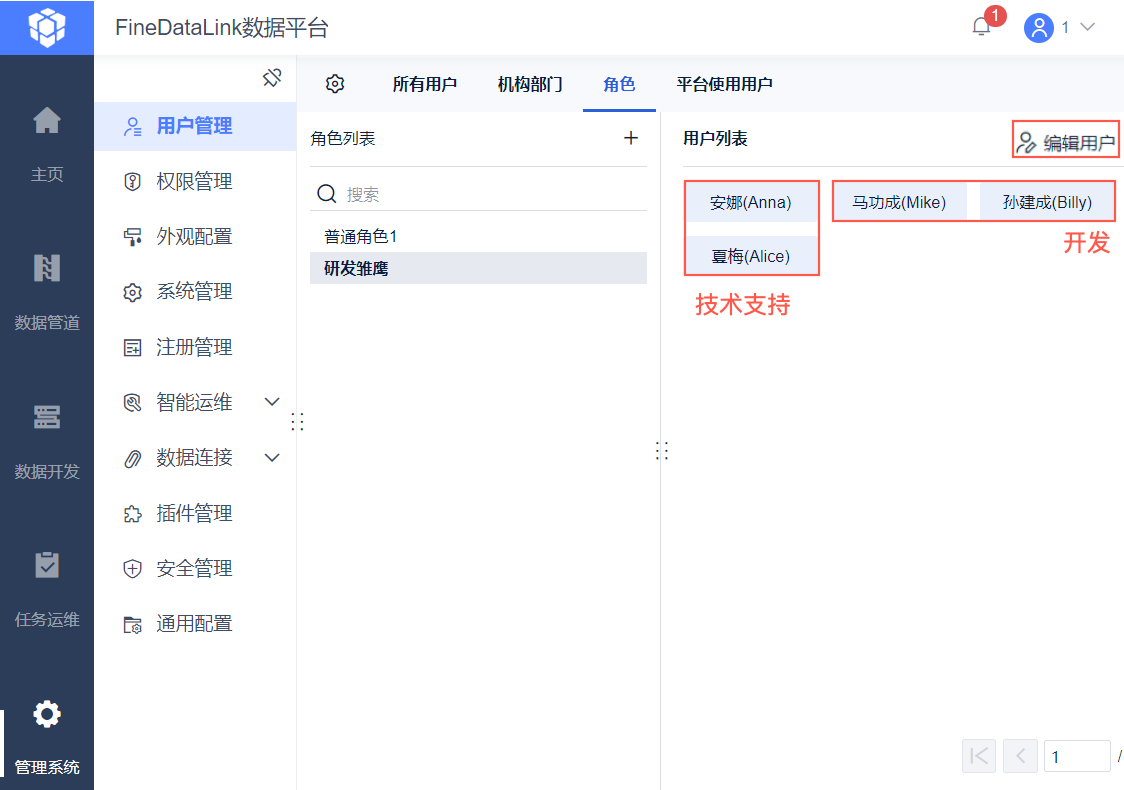Viewport: 1124px width, 790px height.
Task: Click the page number input field
Action: coord(1077,756)
